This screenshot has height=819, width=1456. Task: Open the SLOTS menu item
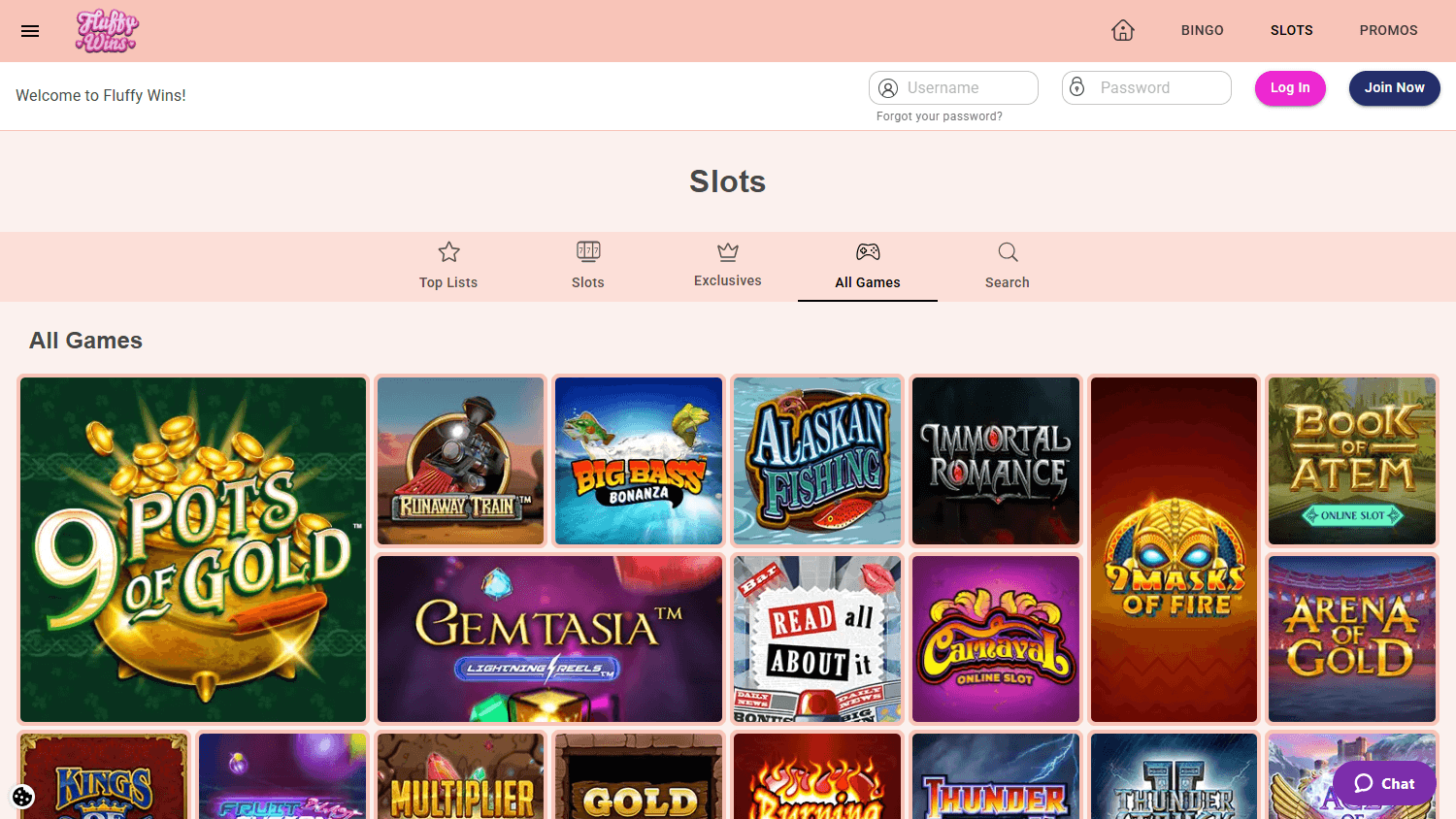click(x=1292, y=30)
